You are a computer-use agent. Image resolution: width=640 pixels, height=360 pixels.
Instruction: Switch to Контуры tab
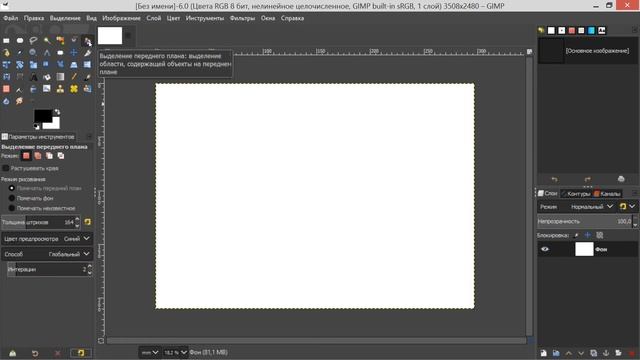576,193
